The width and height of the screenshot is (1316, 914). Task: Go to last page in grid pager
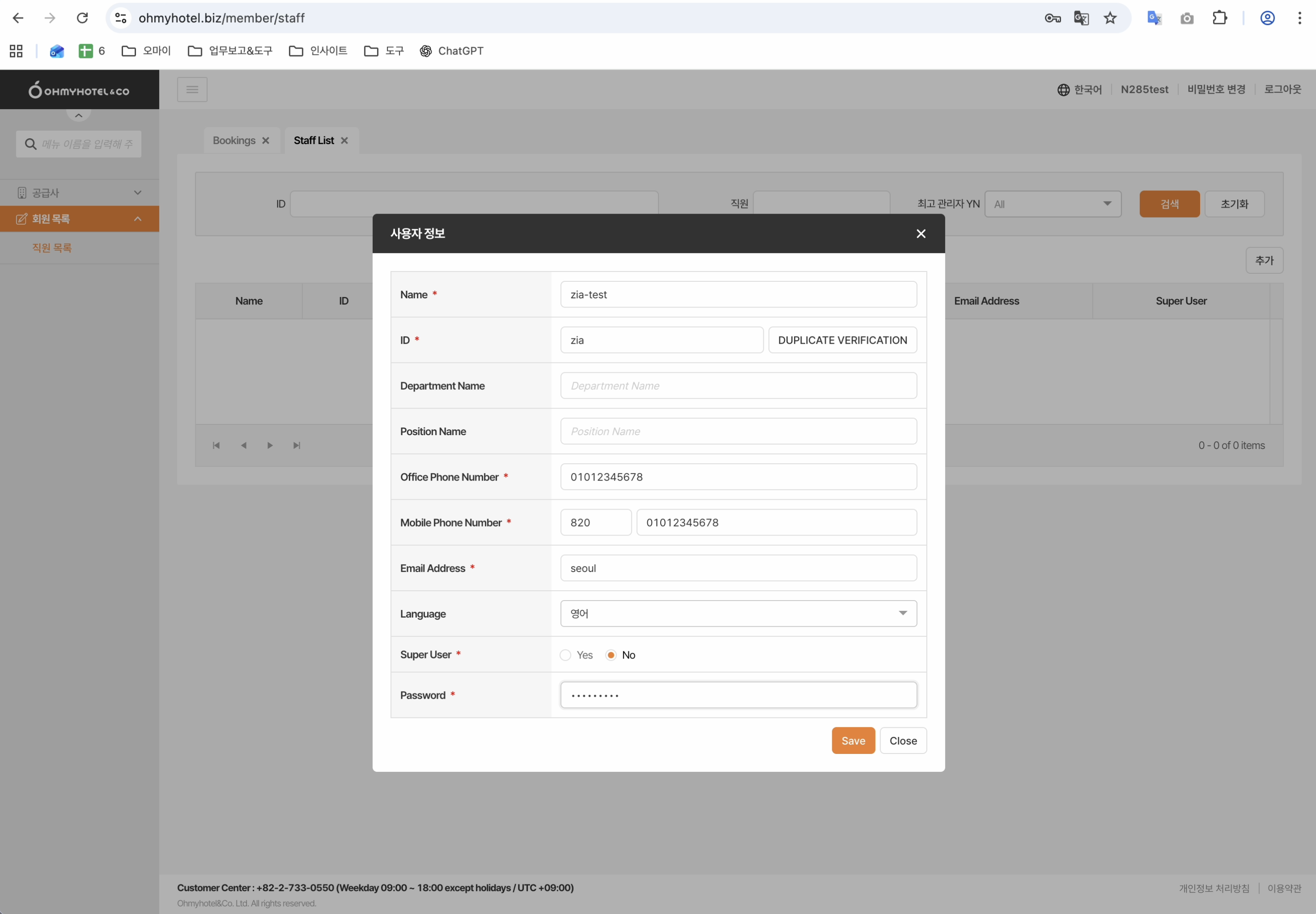pos(296,445)
